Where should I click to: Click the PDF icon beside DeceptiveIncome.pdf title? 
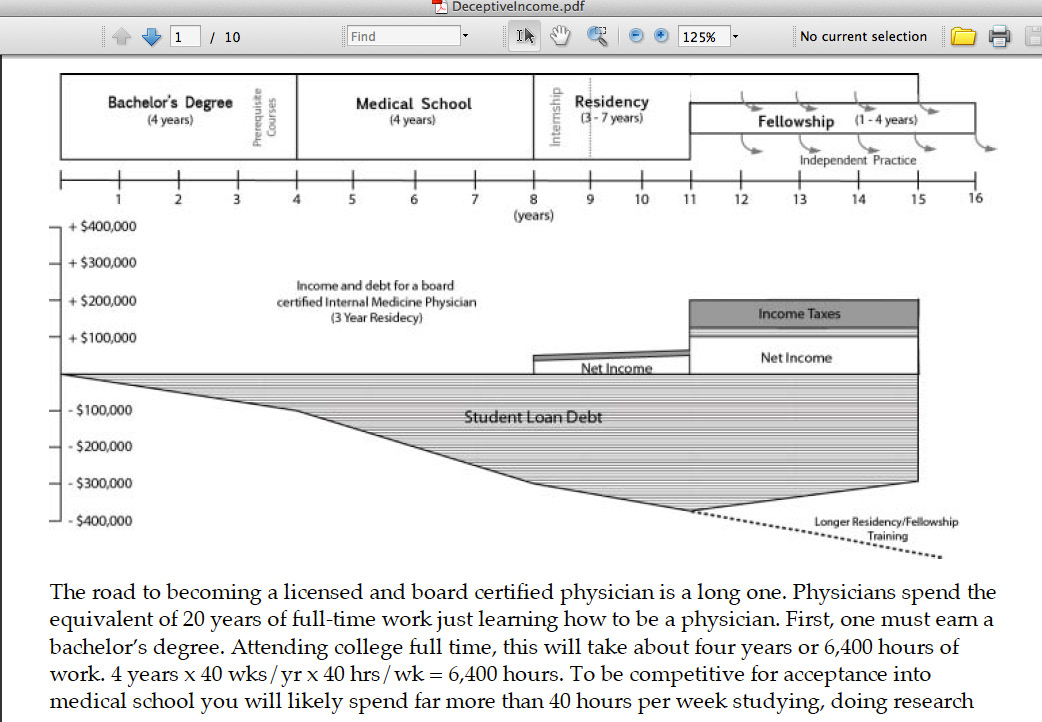(x=440, y=7)
